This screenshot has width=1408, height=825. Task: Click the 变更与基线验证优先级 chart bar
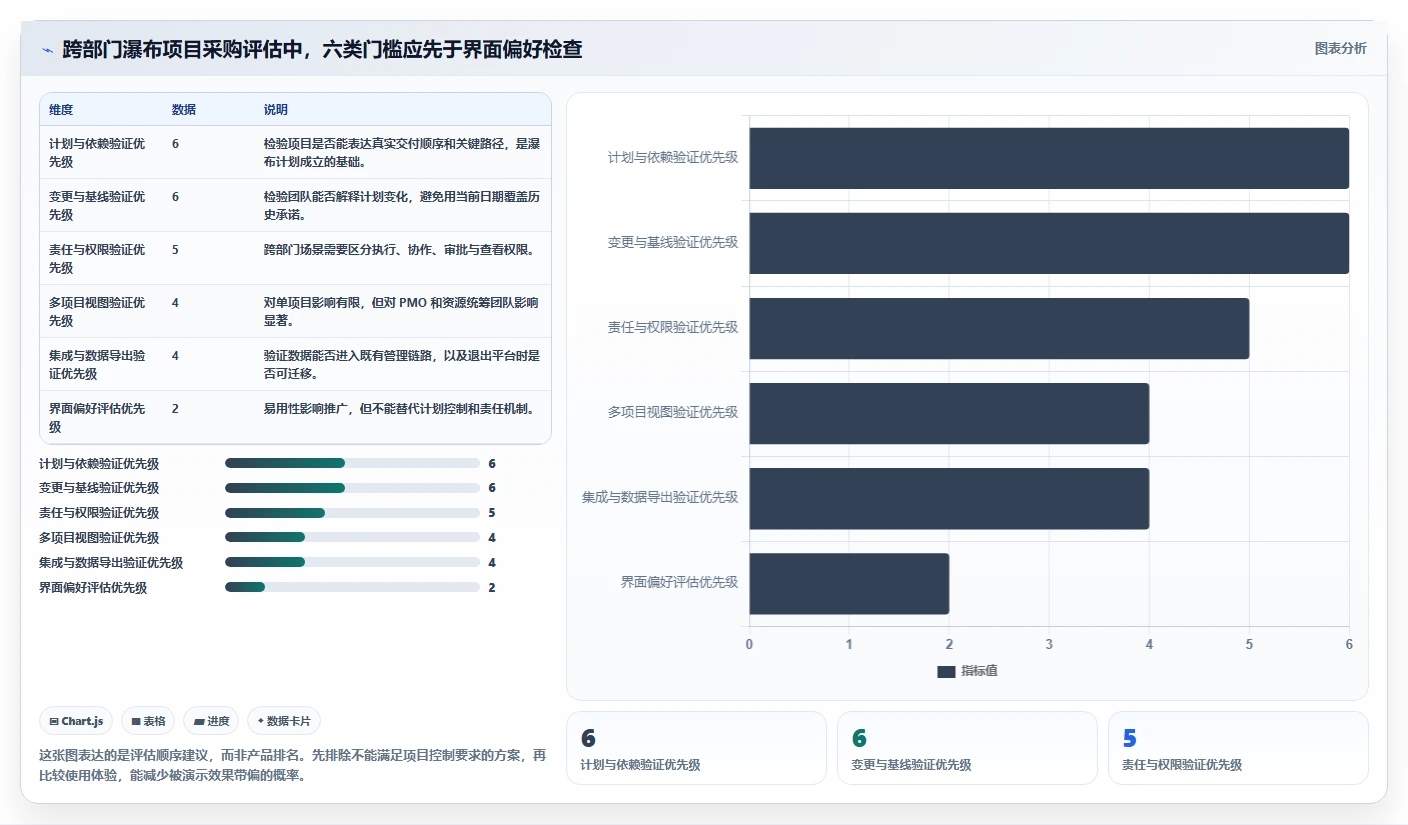click(x=1049, y=243)
